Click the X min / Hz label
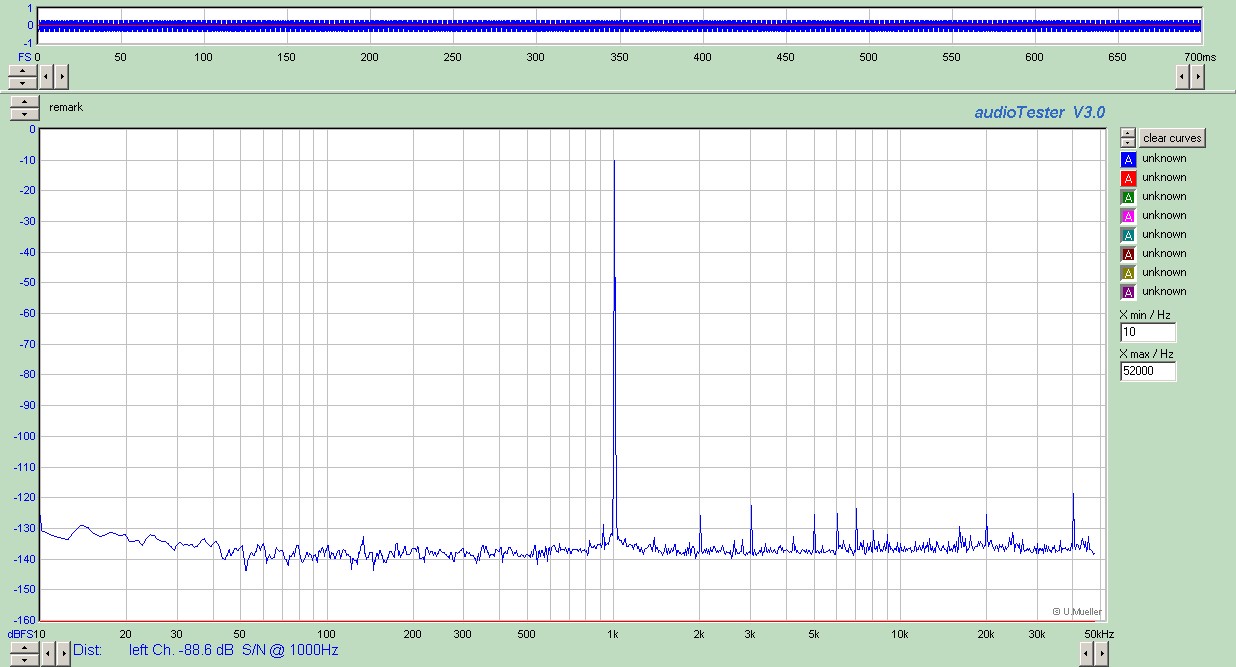This screenshot has height=667, width=1236. click(x=1145, y=315)
